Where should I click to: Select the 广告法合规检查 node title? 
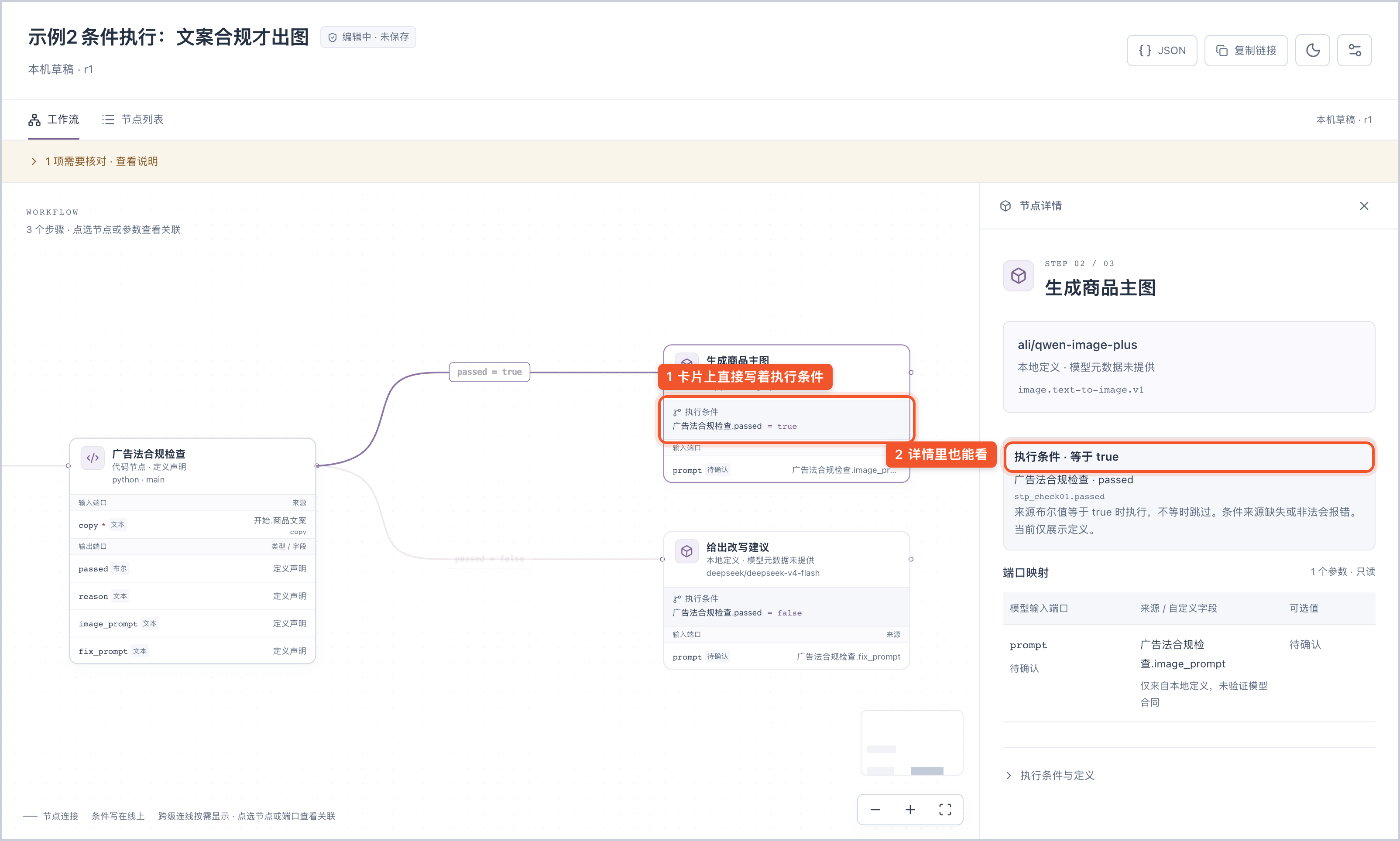pyautogui.click(x=148, y=454)
